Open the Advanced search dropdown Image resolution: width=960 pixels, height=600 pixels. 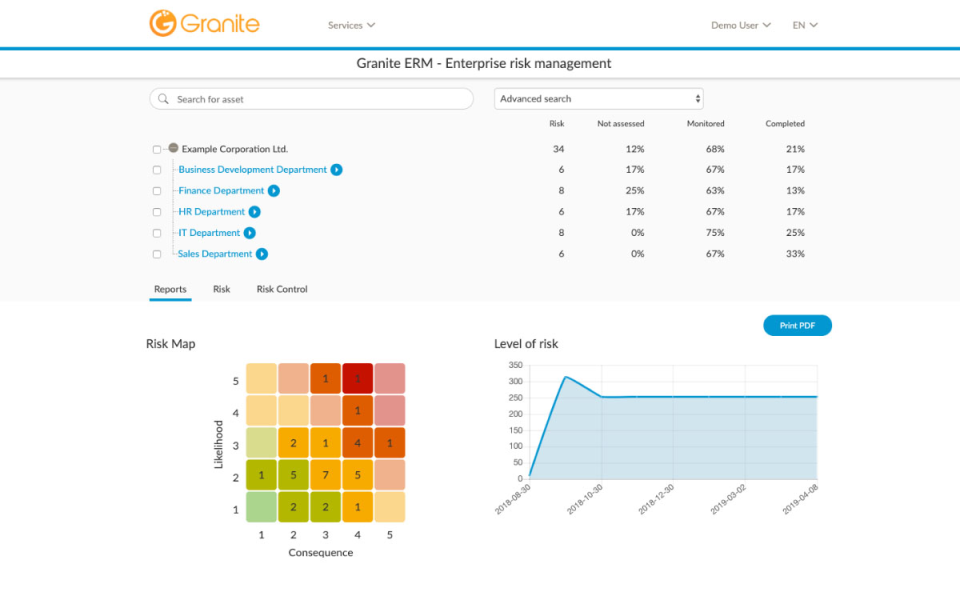[598, 98]
